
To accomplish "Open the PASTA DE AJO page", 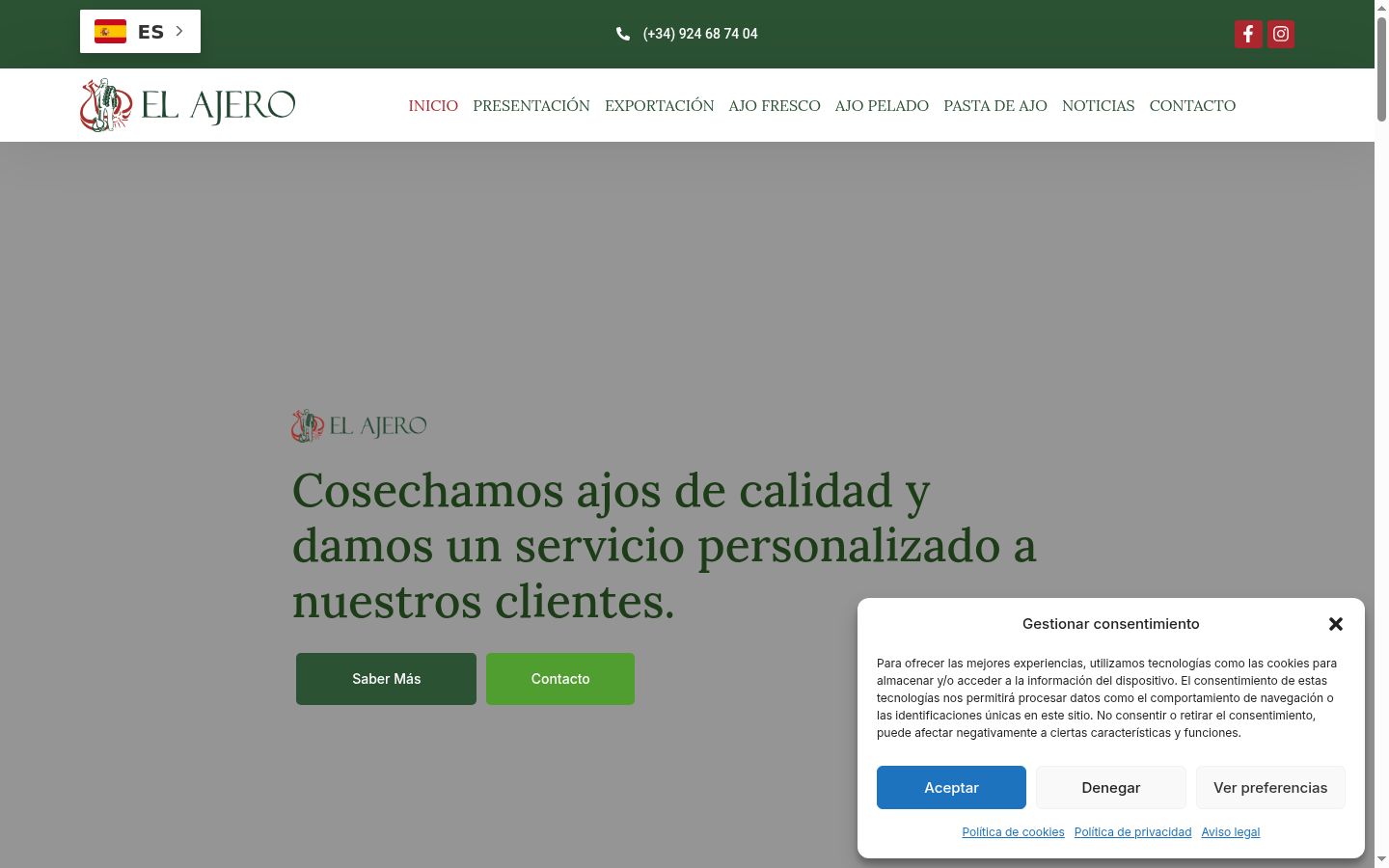I will pyautogui.click(x=995, y=106).
